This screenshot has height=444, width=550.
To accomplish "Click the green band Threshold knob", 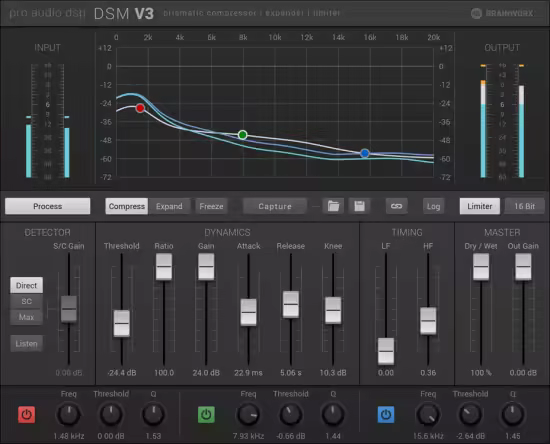I will 291,415.
